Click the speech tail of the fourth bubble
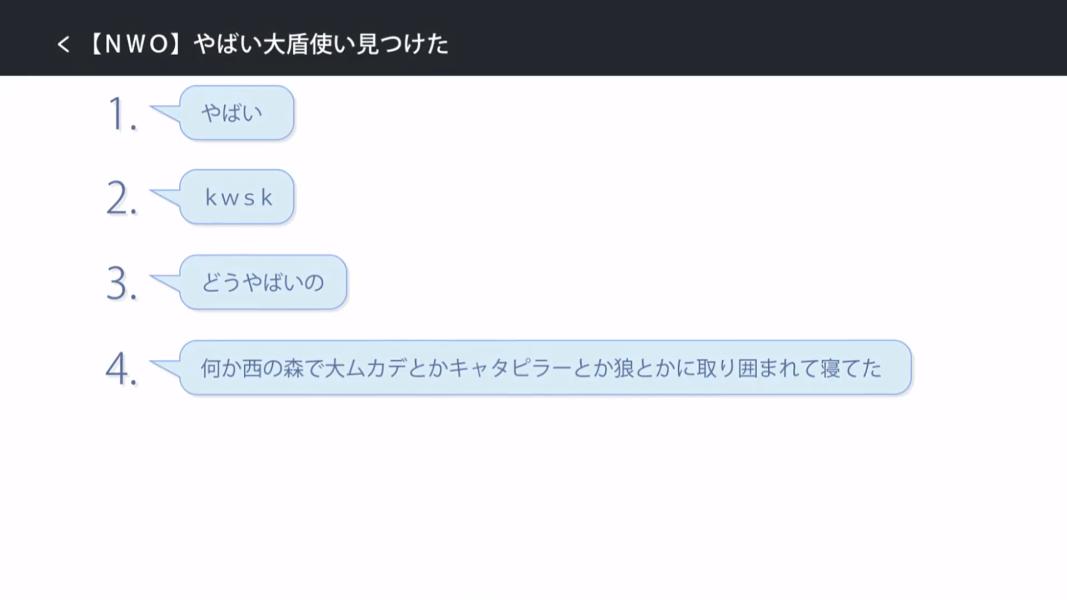The image size is (1067, 600). pyautogui.click(x=165, y=368)
